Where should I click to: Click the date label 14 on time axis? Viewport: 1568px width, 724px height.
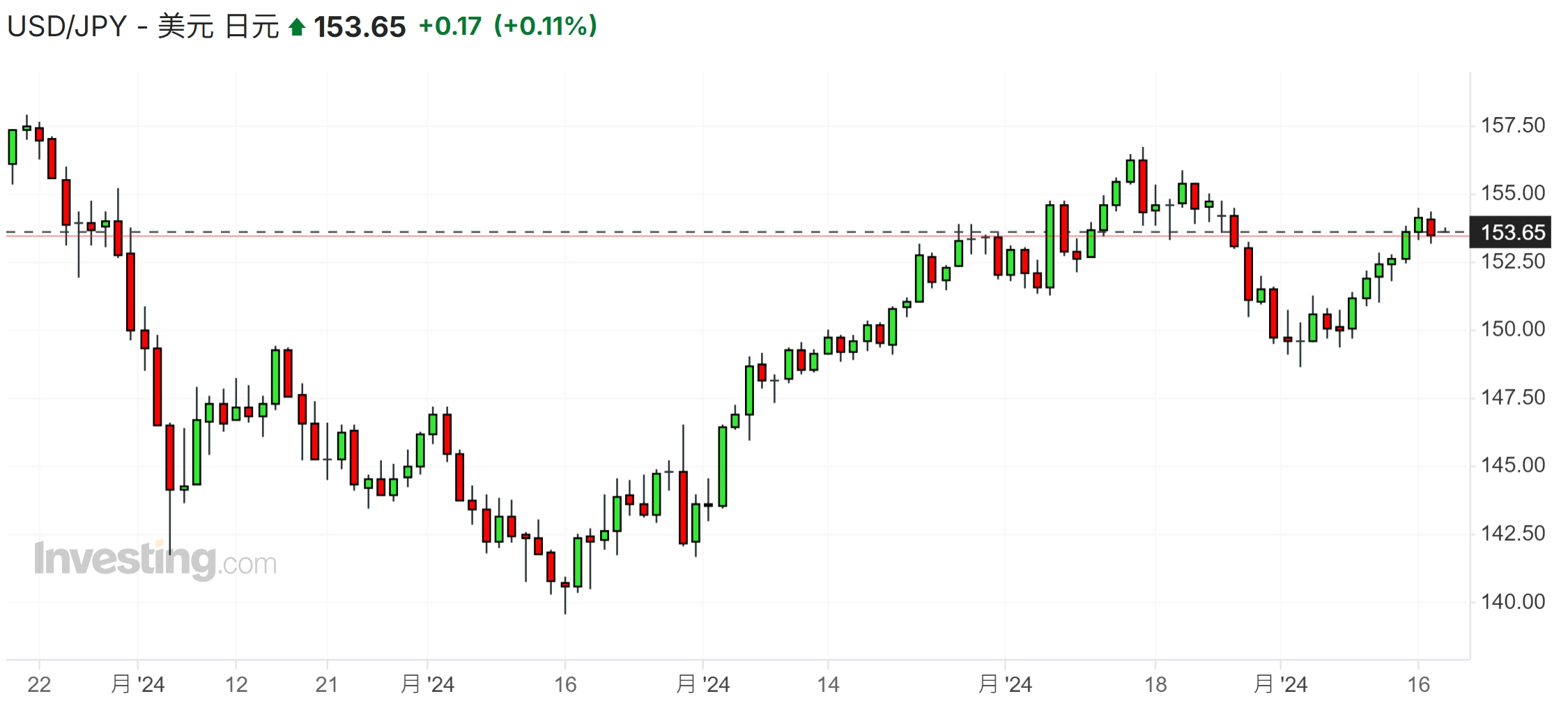[x=828, y=685]
